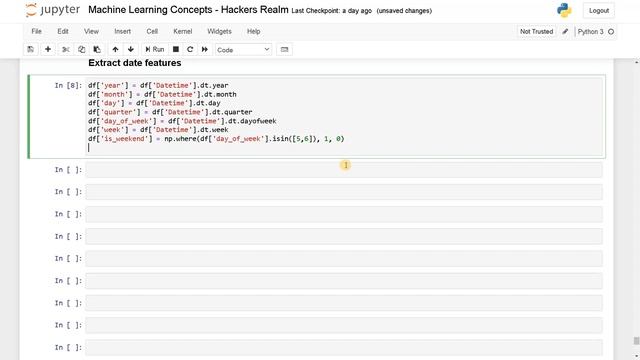640x360 pixels.
Task: Click the Extract date features heading
Action: tap(135, 63)
